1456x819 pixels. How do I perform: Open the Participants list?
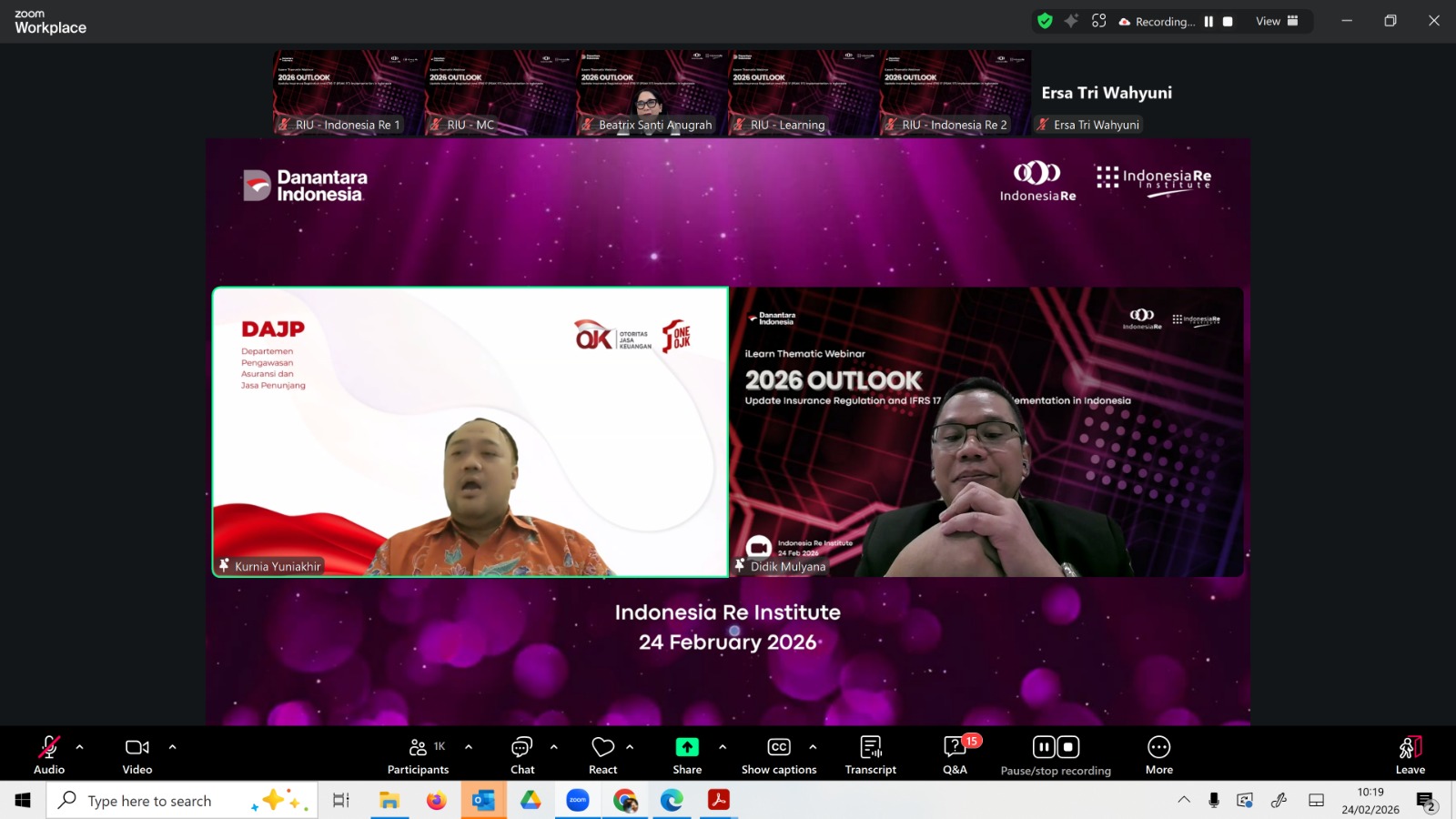[x=418, y=755]
